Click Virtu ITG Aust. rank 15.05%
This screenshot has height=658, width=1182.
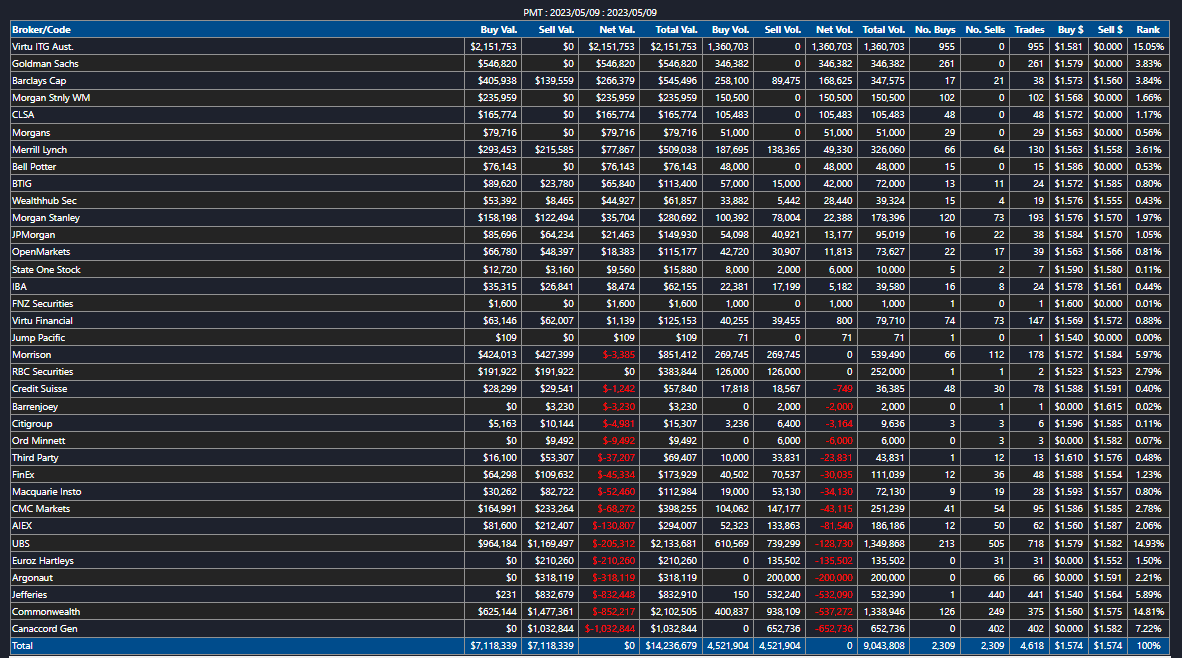tap(1148, 47)
